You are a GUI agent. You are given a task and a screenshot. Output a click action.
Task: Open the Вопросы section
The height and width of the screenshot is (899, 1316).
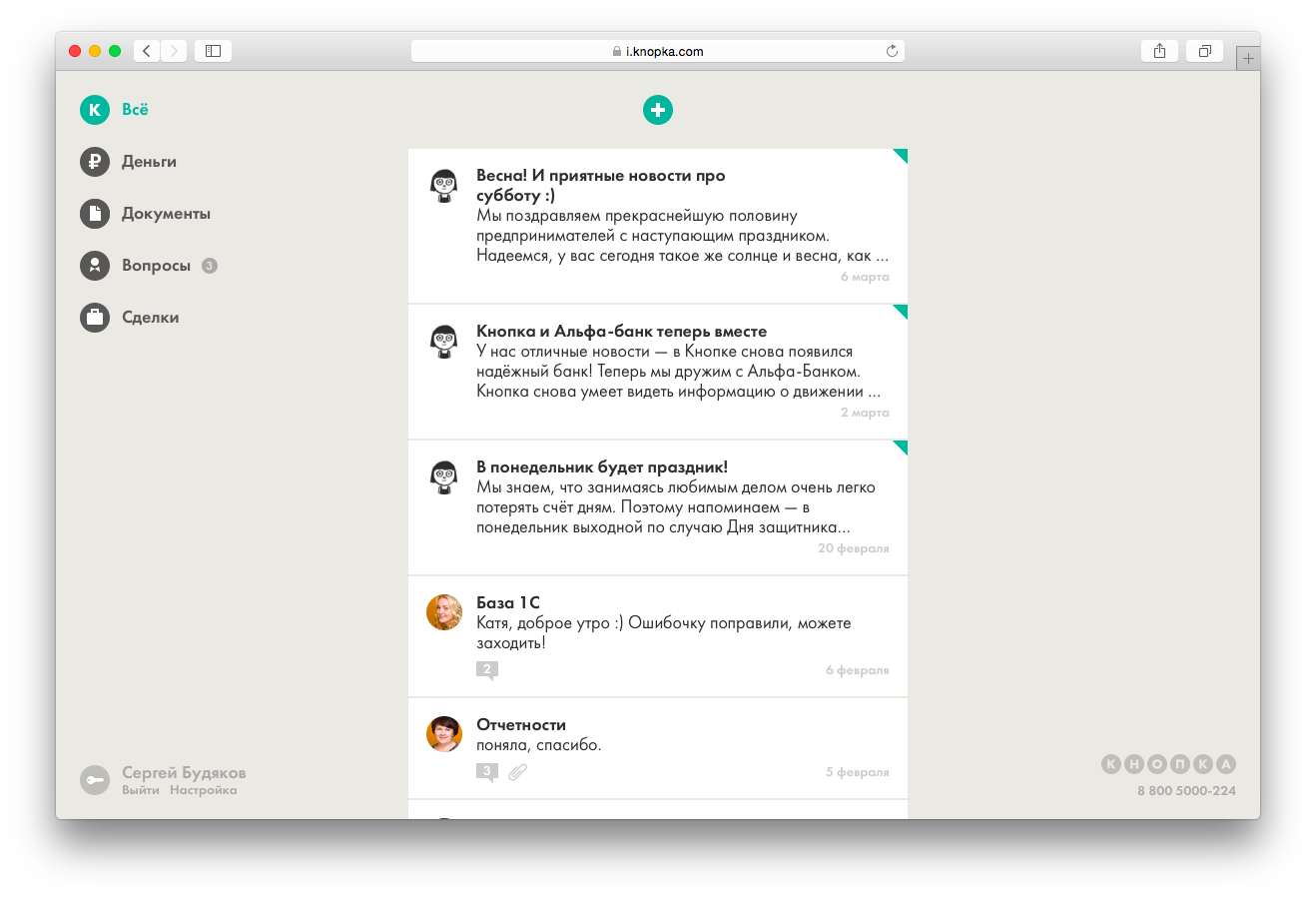tap(156, 266)
